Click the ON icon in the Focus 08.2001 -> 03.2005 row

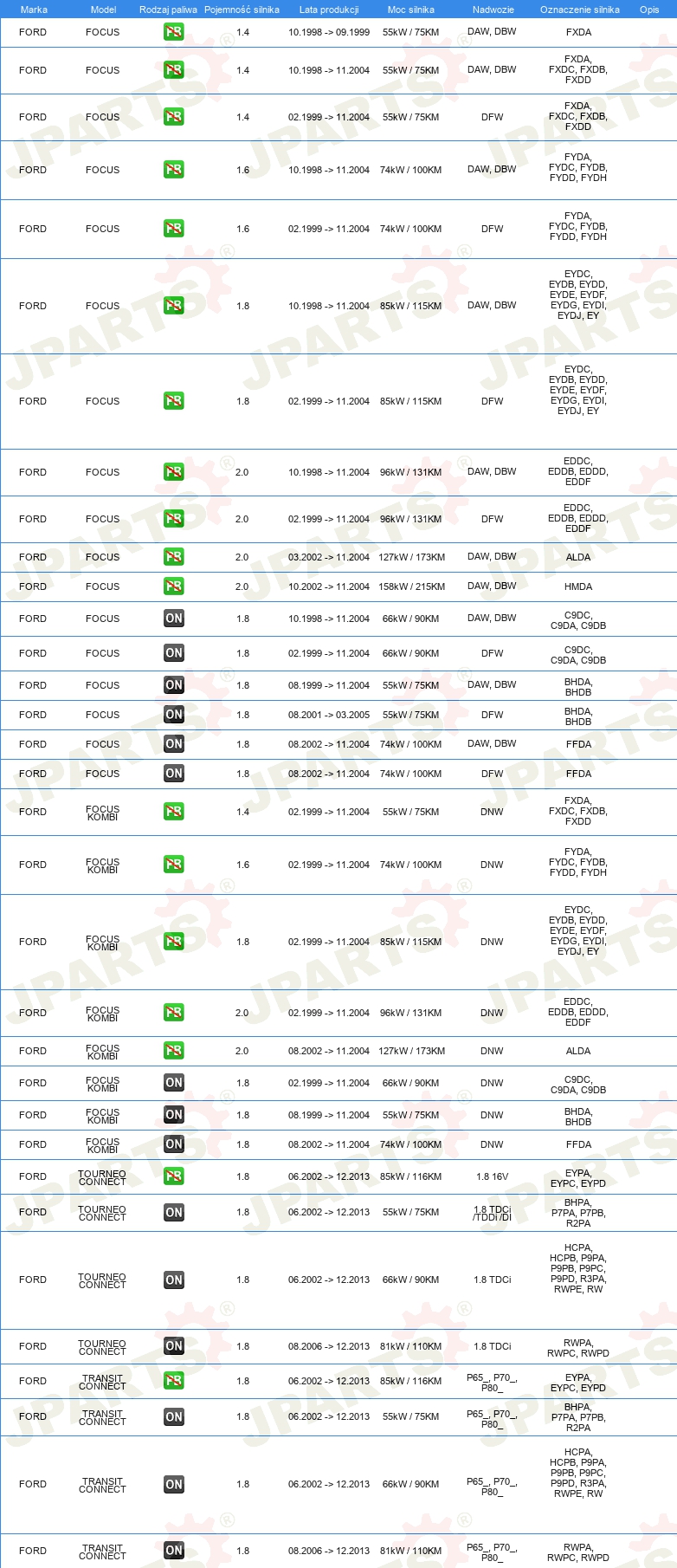174,715
